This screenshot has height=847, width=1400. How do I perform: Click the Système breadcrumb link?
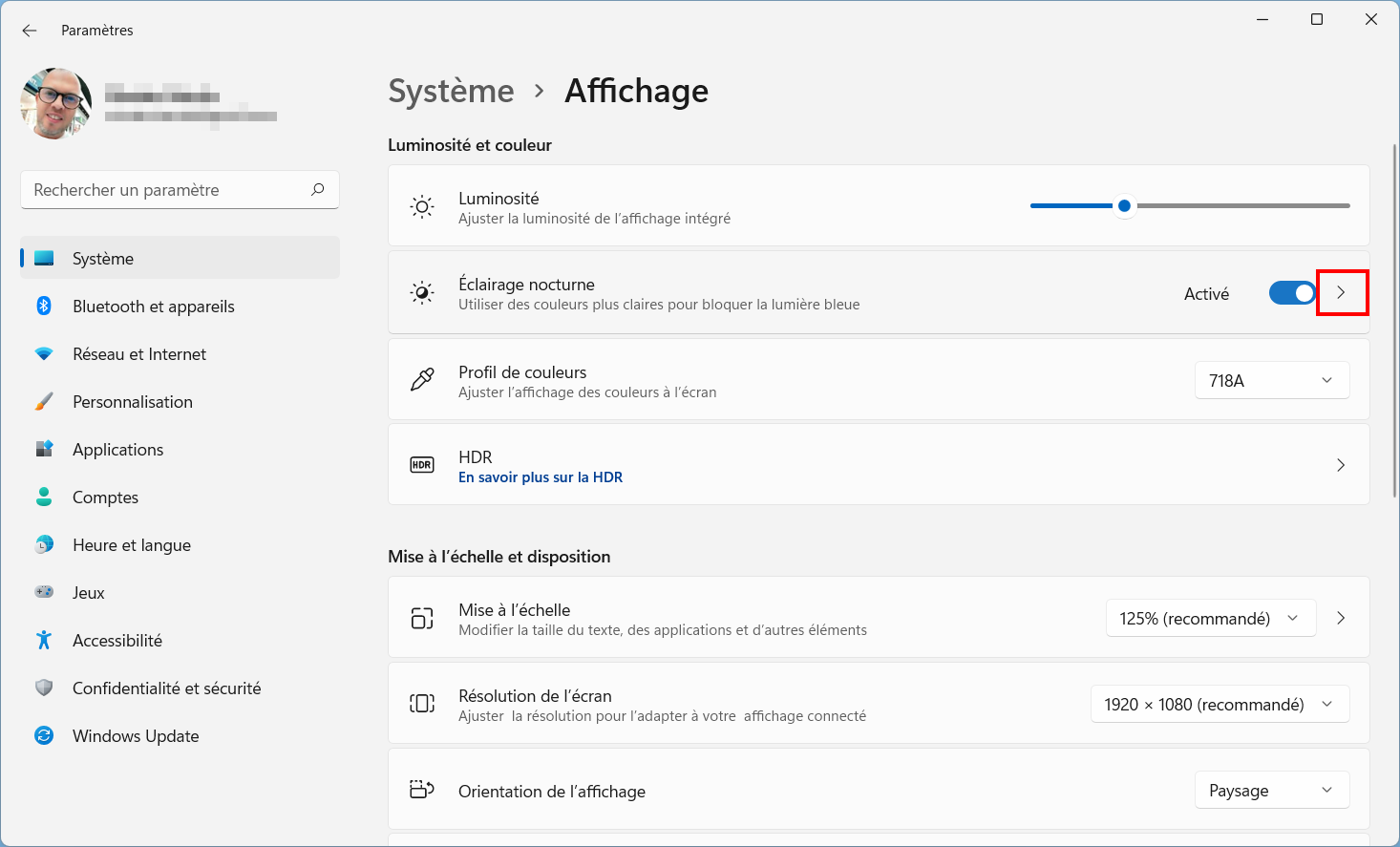451,91
